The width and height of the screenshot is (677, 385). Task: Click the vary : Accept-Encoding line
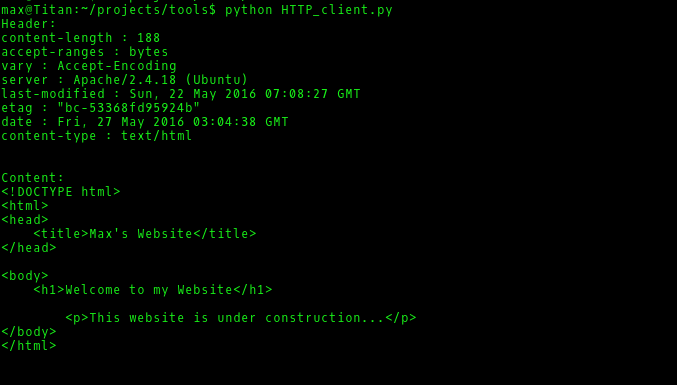(89, 66)
